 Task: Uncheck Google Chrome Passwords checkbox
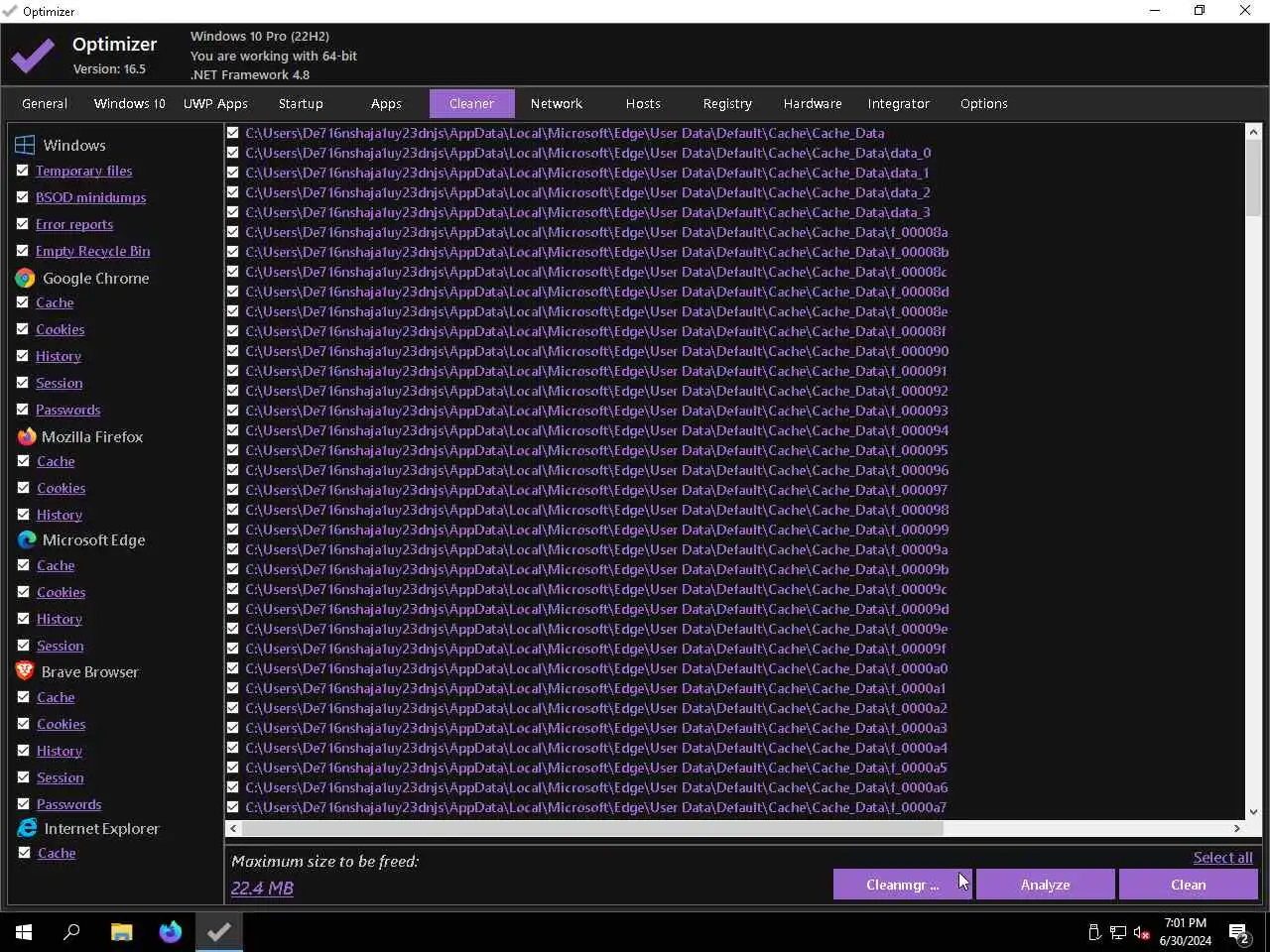pos(22,410)
